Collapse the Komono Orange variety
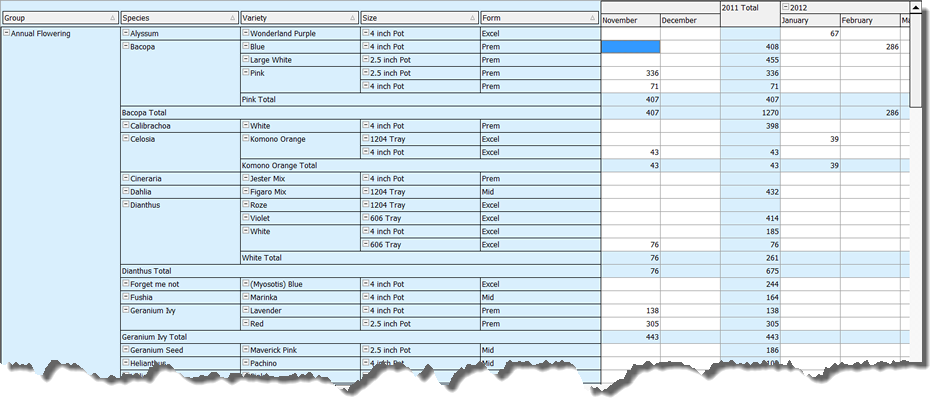 pos(246,139)
